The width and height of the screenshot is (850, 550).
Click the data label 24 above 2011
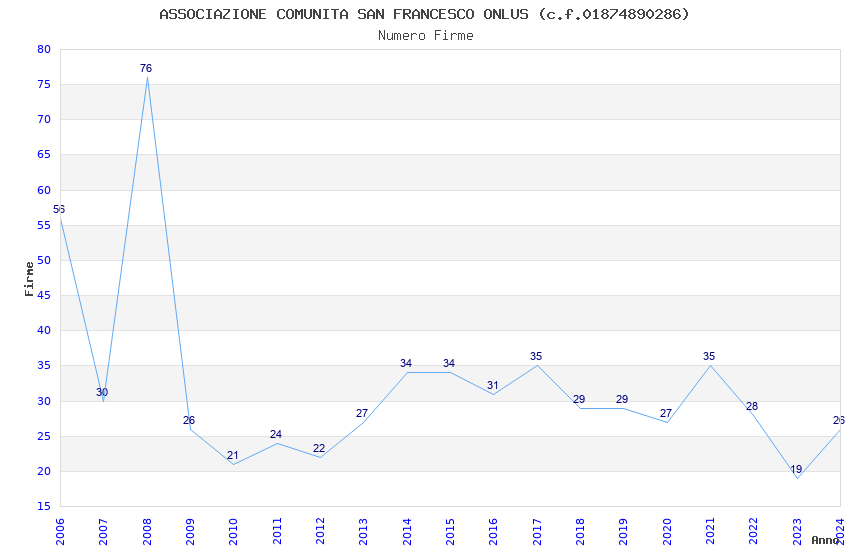276,434
